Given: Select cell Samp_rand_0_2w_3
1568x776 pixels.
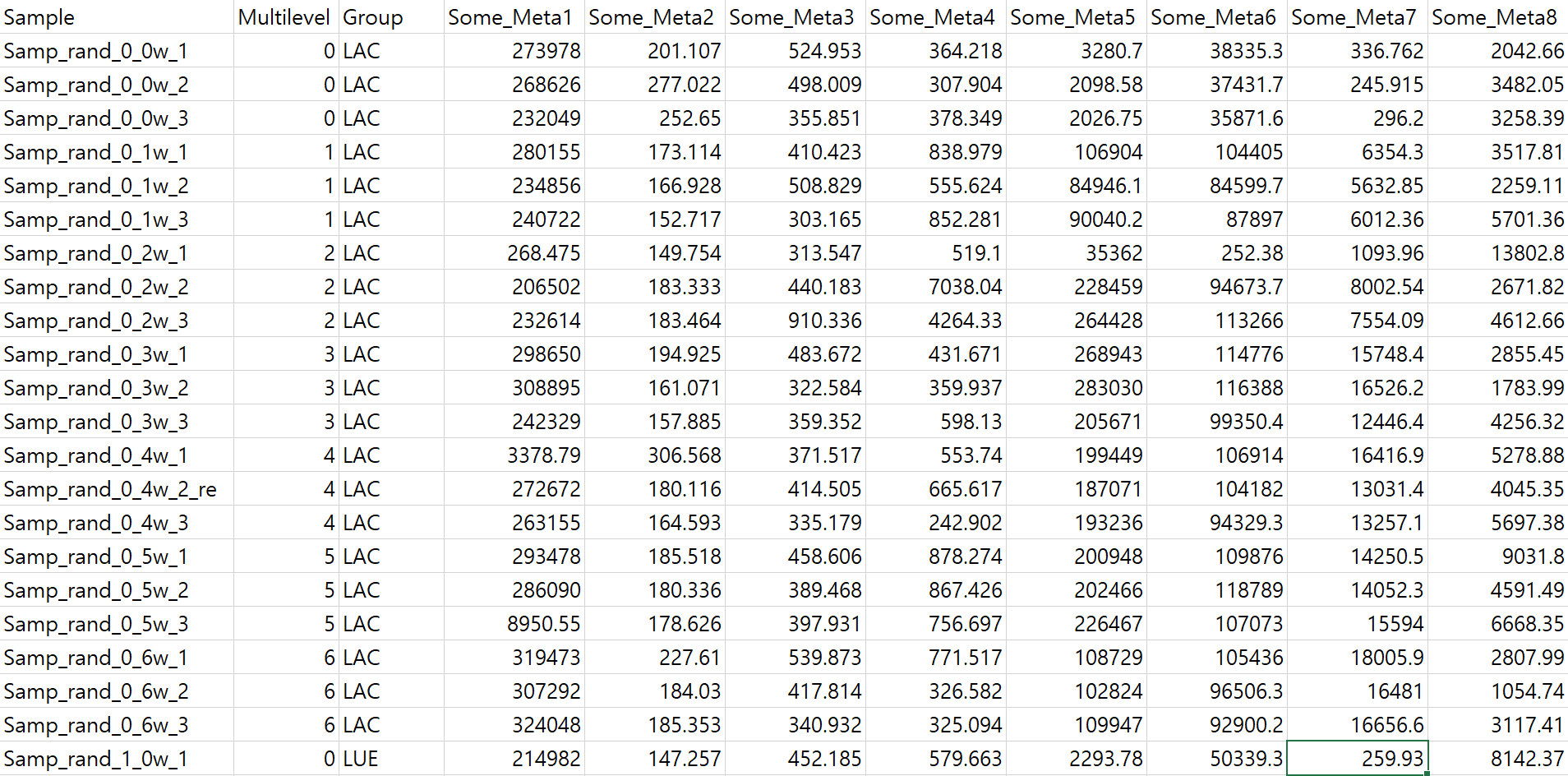Looking at the screenshot, I should pyautogui.click(x=117, y=321).
